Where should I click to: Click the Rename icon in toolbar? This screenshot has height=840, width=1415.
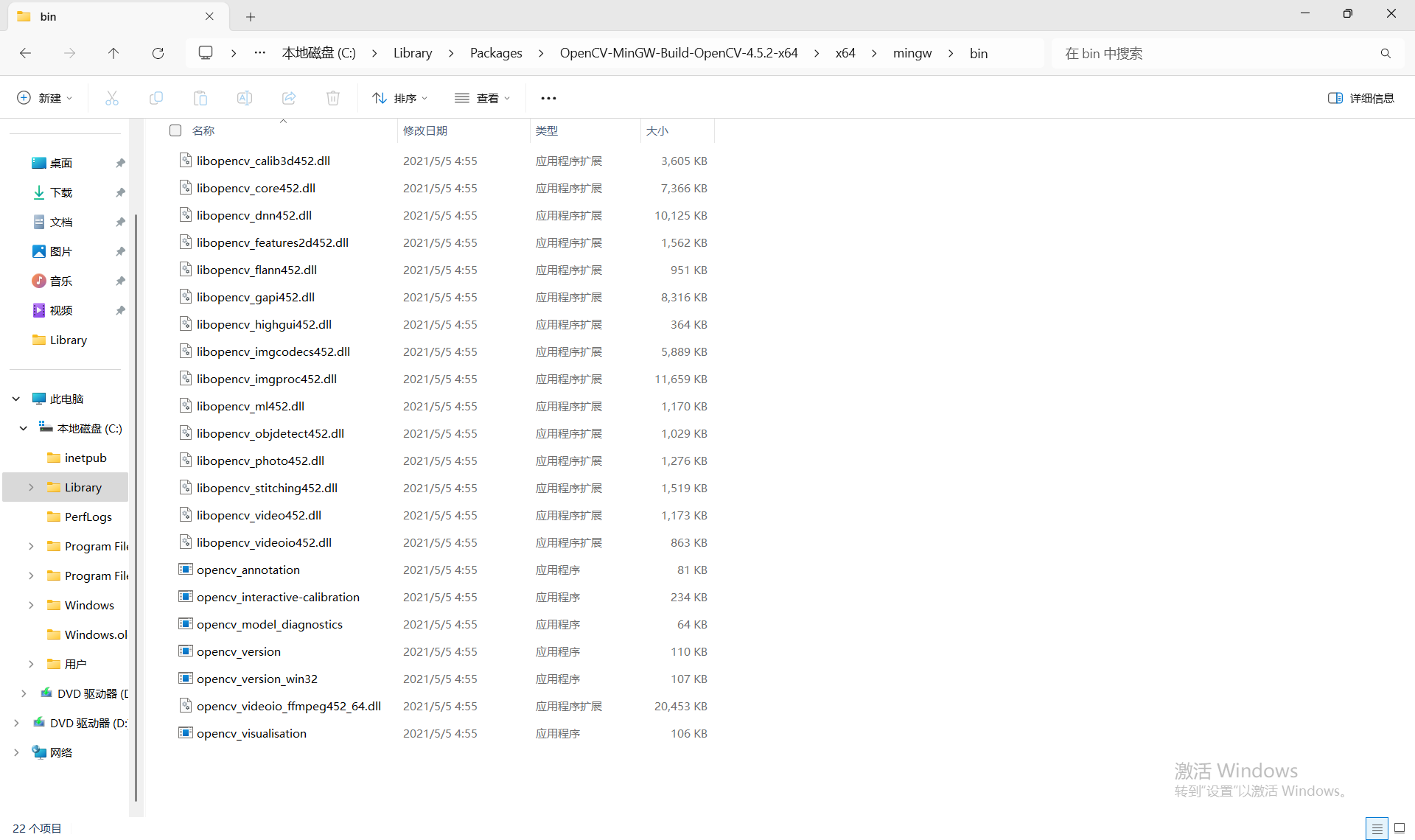pyautogui.click(x=245, y=98)
